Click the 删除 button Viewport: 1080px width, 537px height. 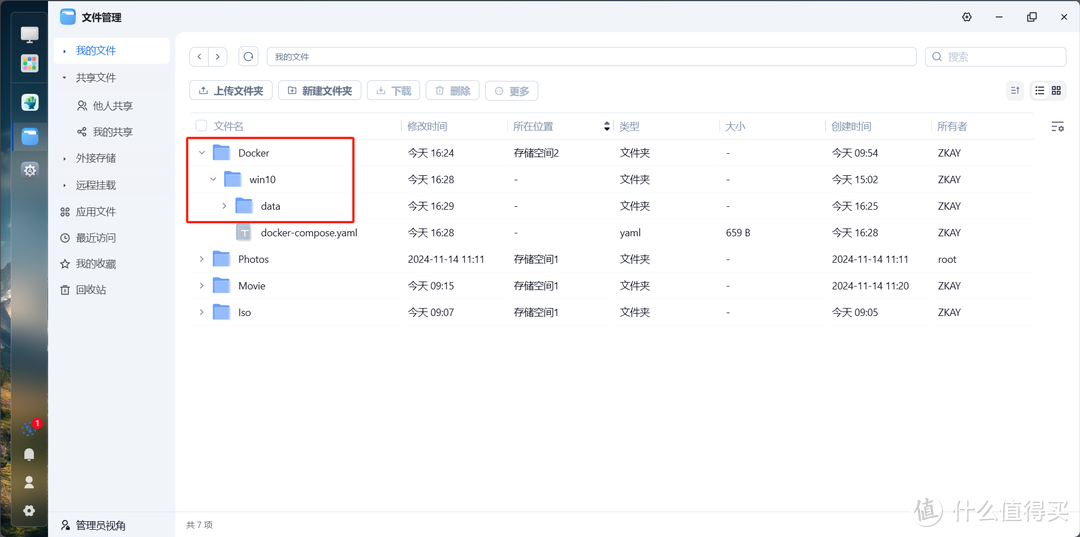(x=453, y=90)
